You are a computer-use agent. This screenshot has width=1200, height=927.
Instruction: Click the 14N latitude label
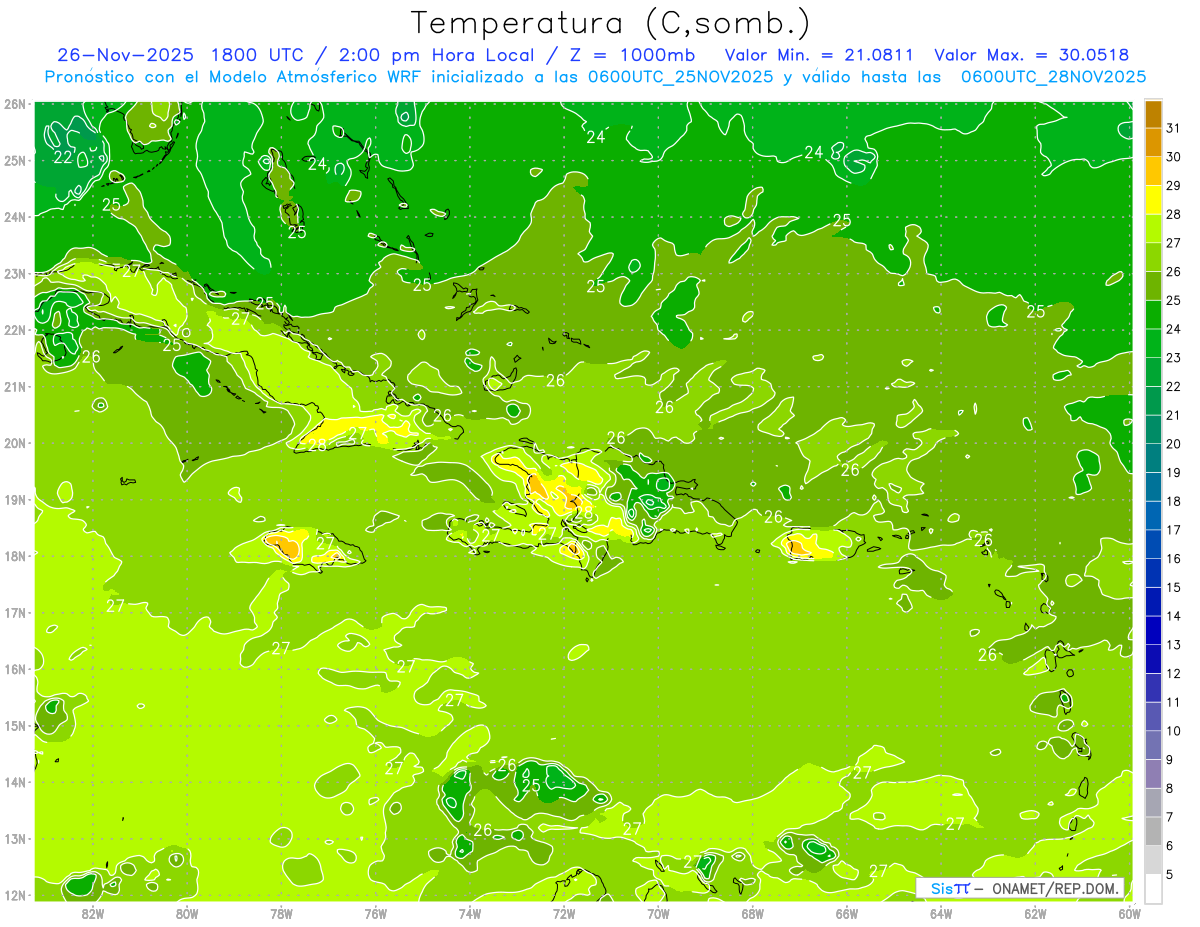pyautogui.click(x=15, y=782)
